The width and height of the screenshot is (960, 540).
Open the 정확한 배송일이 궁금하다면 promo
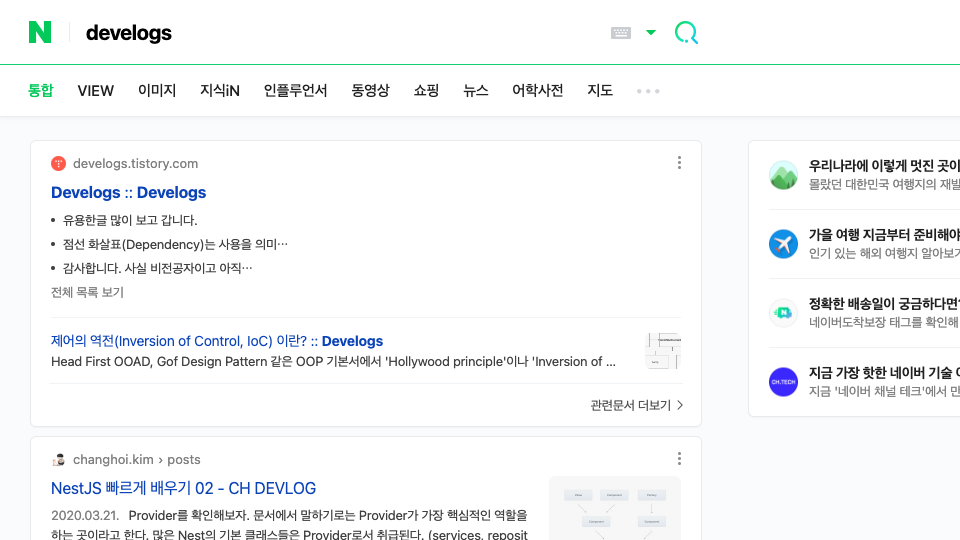click(884, 304)
